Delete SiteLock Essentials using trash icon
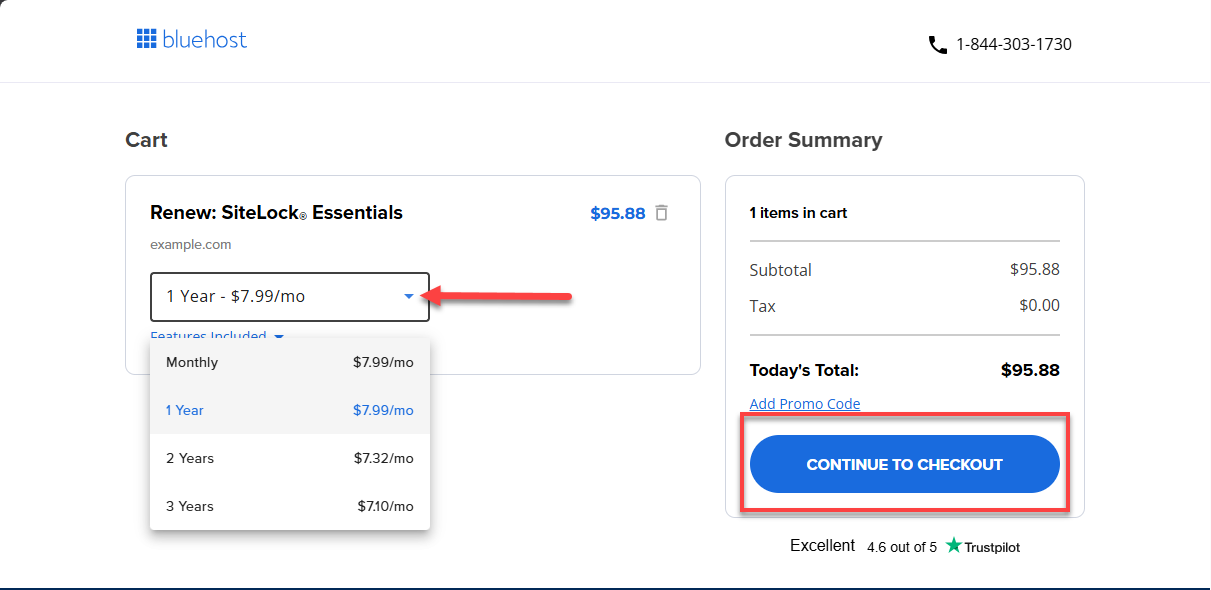The image size is (1211, 590). point(661,212)
